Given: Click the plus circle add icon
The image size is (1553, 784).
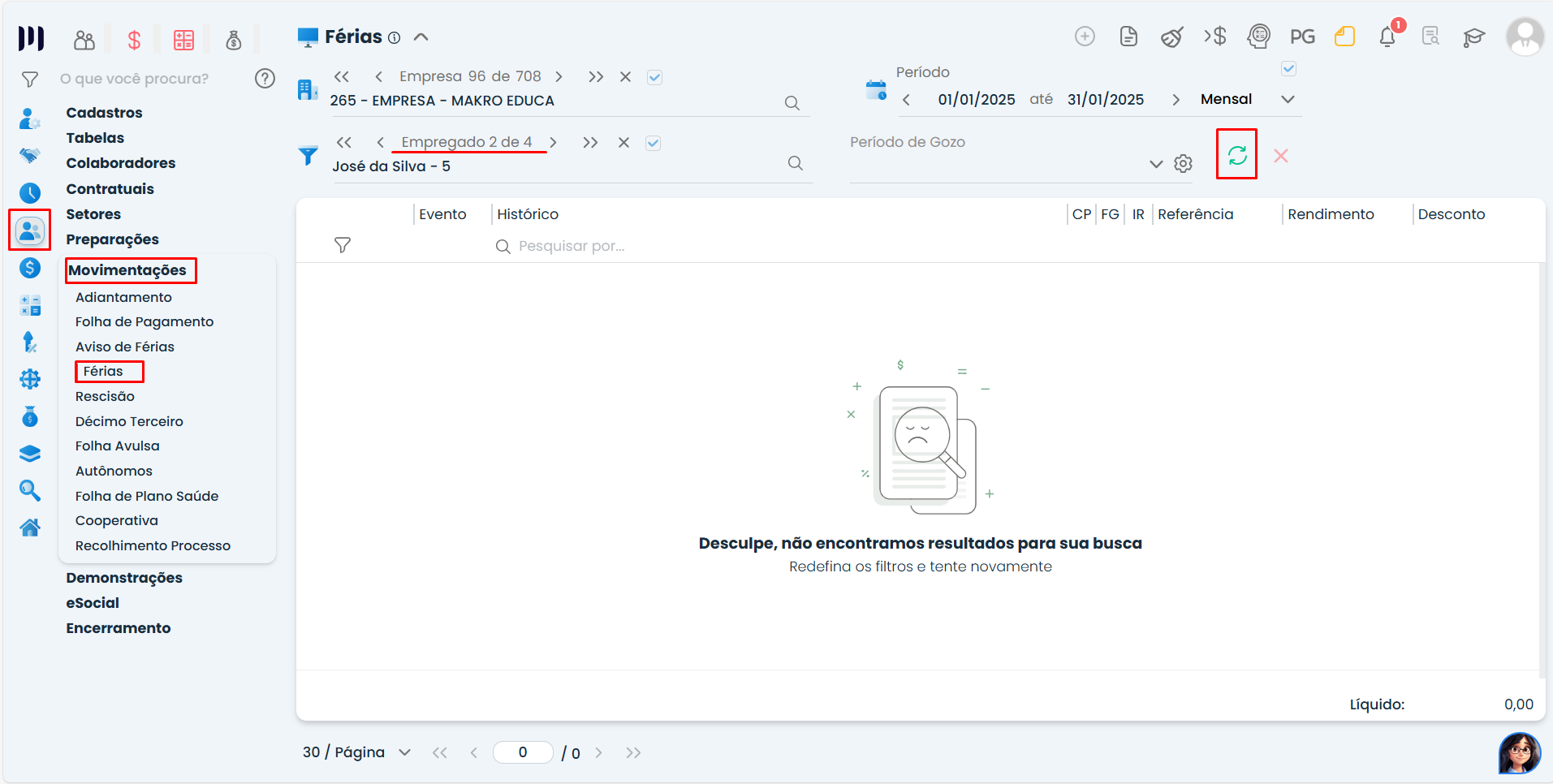Looking at the screenshot, I should (x=1085, y=37).
